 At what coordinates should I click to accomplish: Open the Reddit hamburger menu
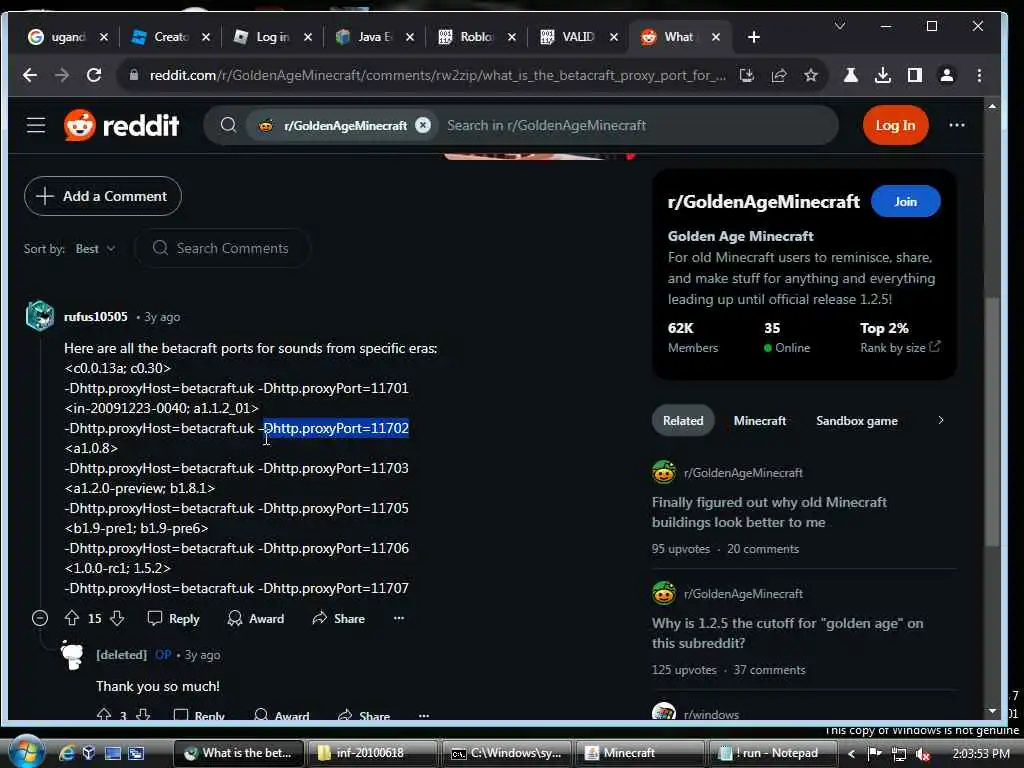(36, 125)
